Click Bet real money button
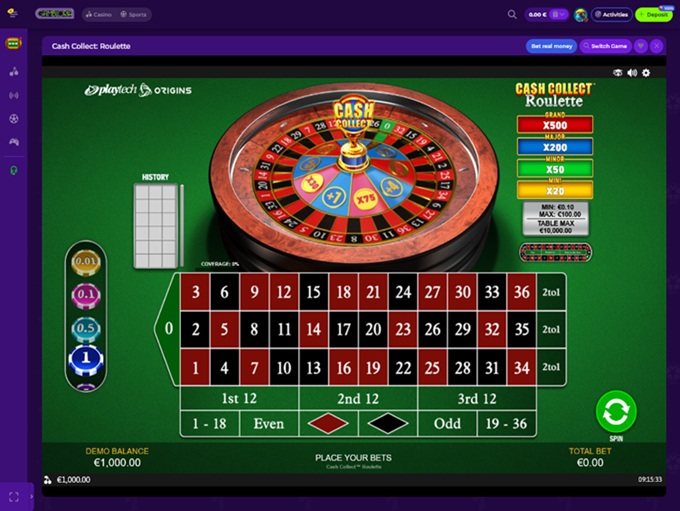 (x=551, y=46)
